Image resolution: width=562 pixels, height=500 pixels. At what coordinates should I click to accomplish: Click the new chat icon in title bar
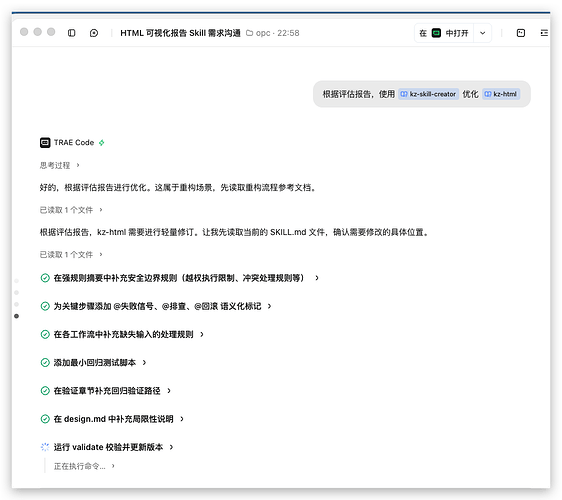coord(94,33)
